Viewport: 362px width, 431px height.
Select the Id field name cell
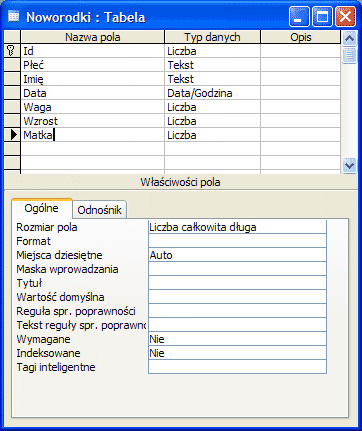(x=92, y=51)
